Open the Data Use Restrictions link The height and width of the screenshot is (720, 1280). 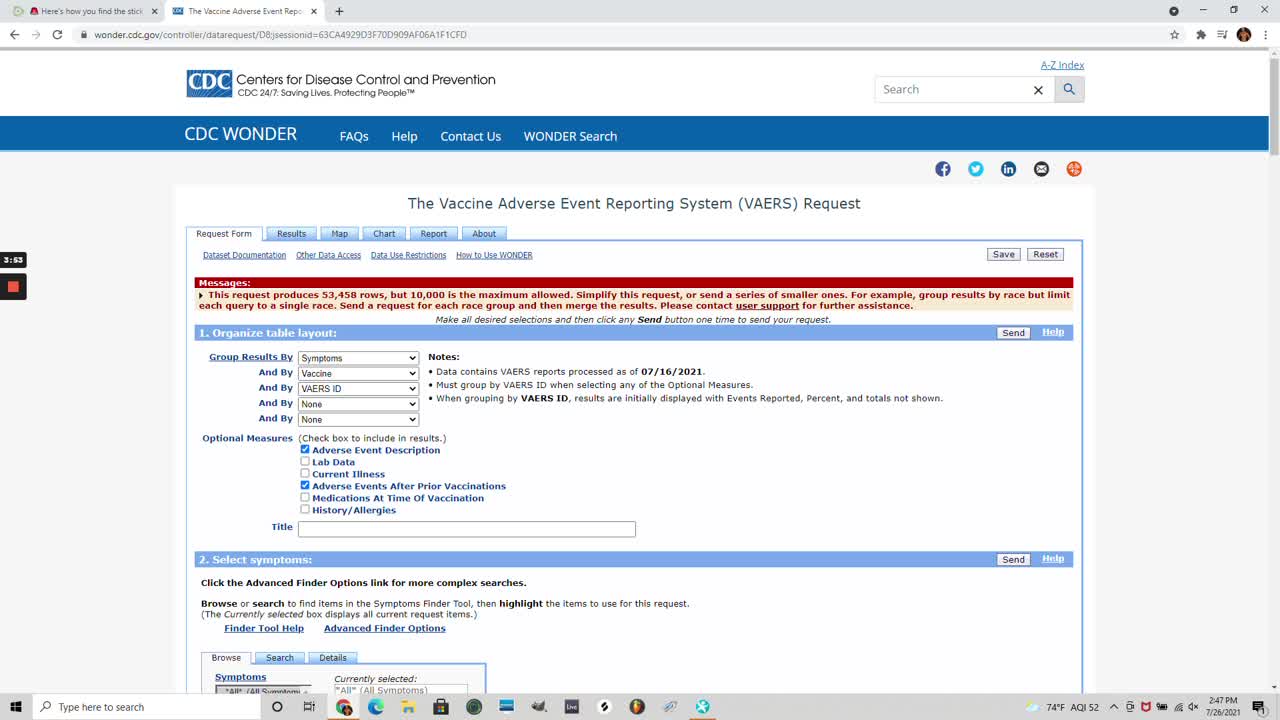(408, 256)
